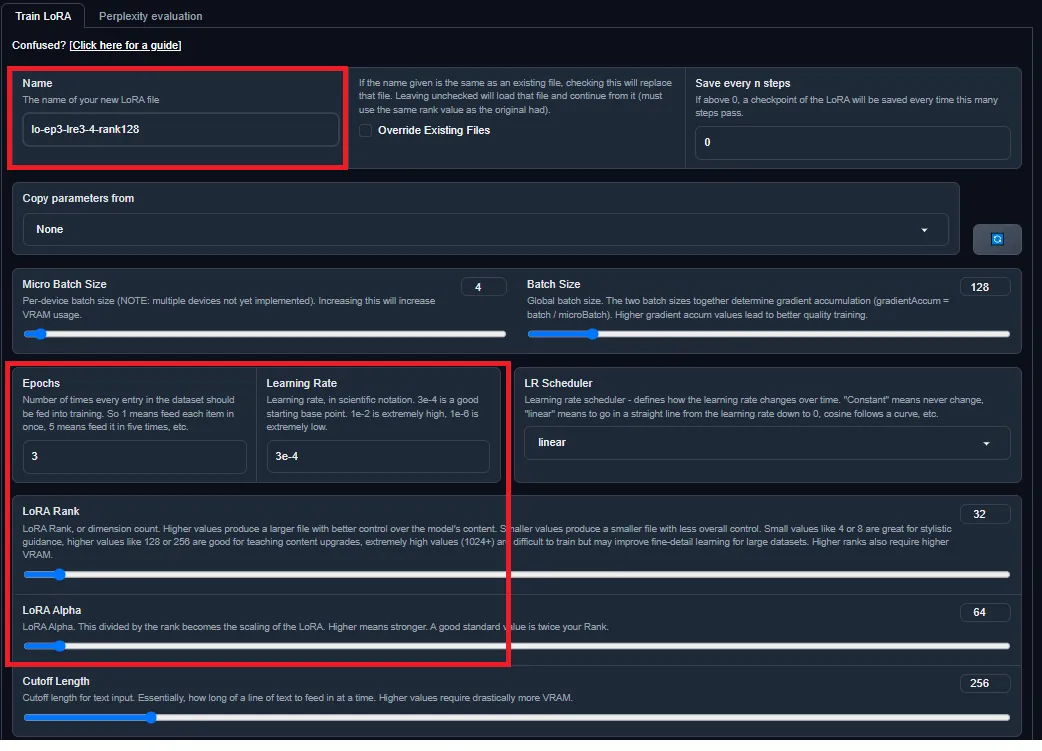Click the Micro Batch Size slider handle
This screenshot has width=1042, height=751.
41,334
